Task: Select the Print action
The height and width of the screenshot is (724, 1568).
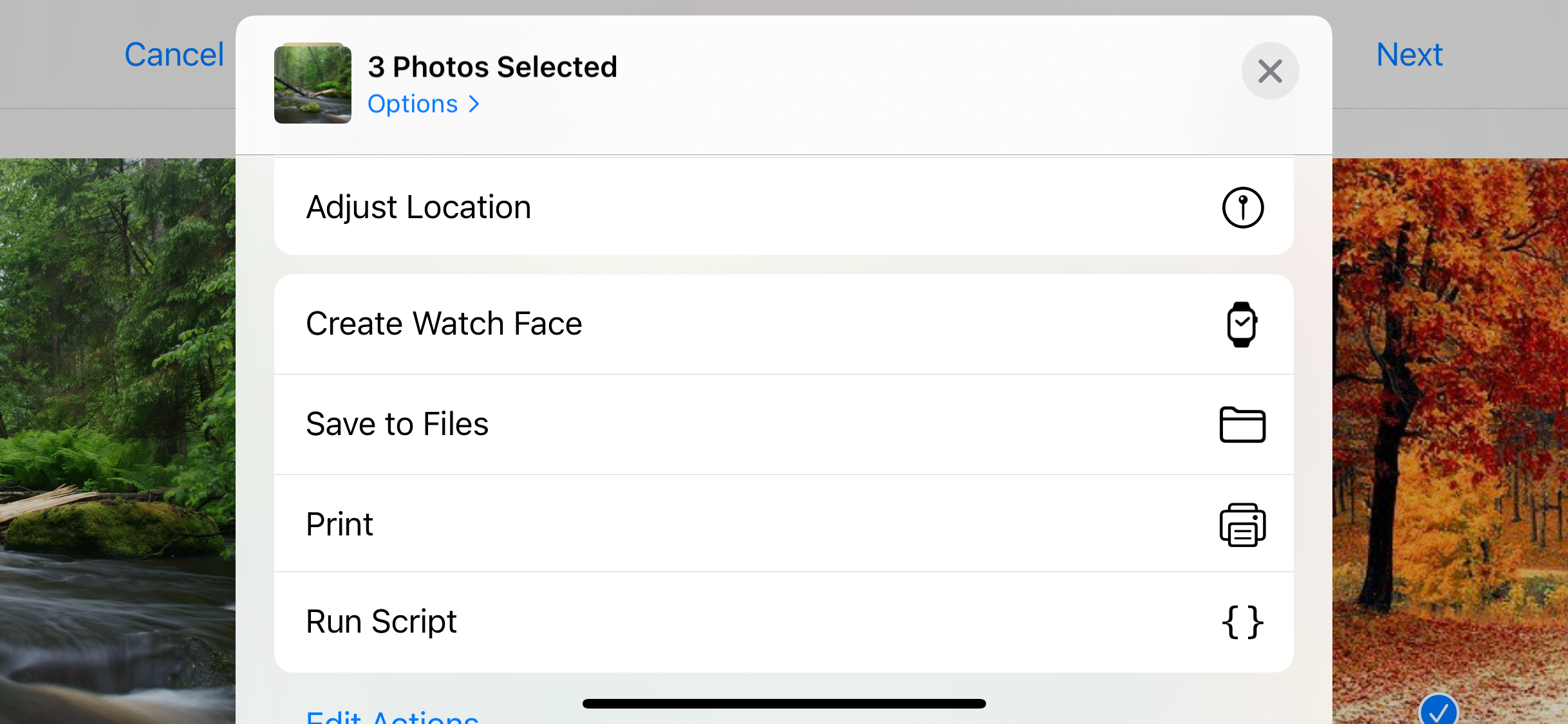Action: tap(339, 524)
